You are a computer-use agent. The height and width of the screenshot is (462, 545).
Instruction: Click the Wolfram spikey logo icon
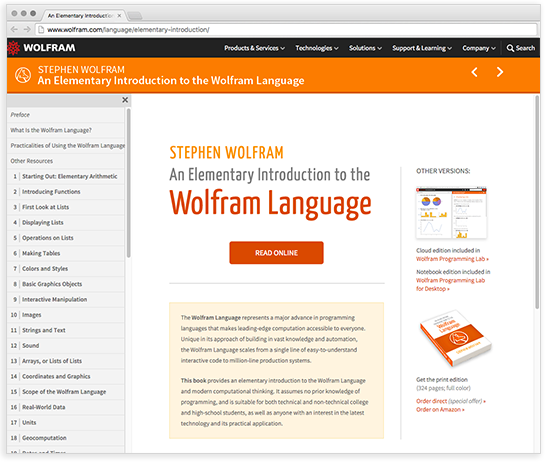[14, 48]
